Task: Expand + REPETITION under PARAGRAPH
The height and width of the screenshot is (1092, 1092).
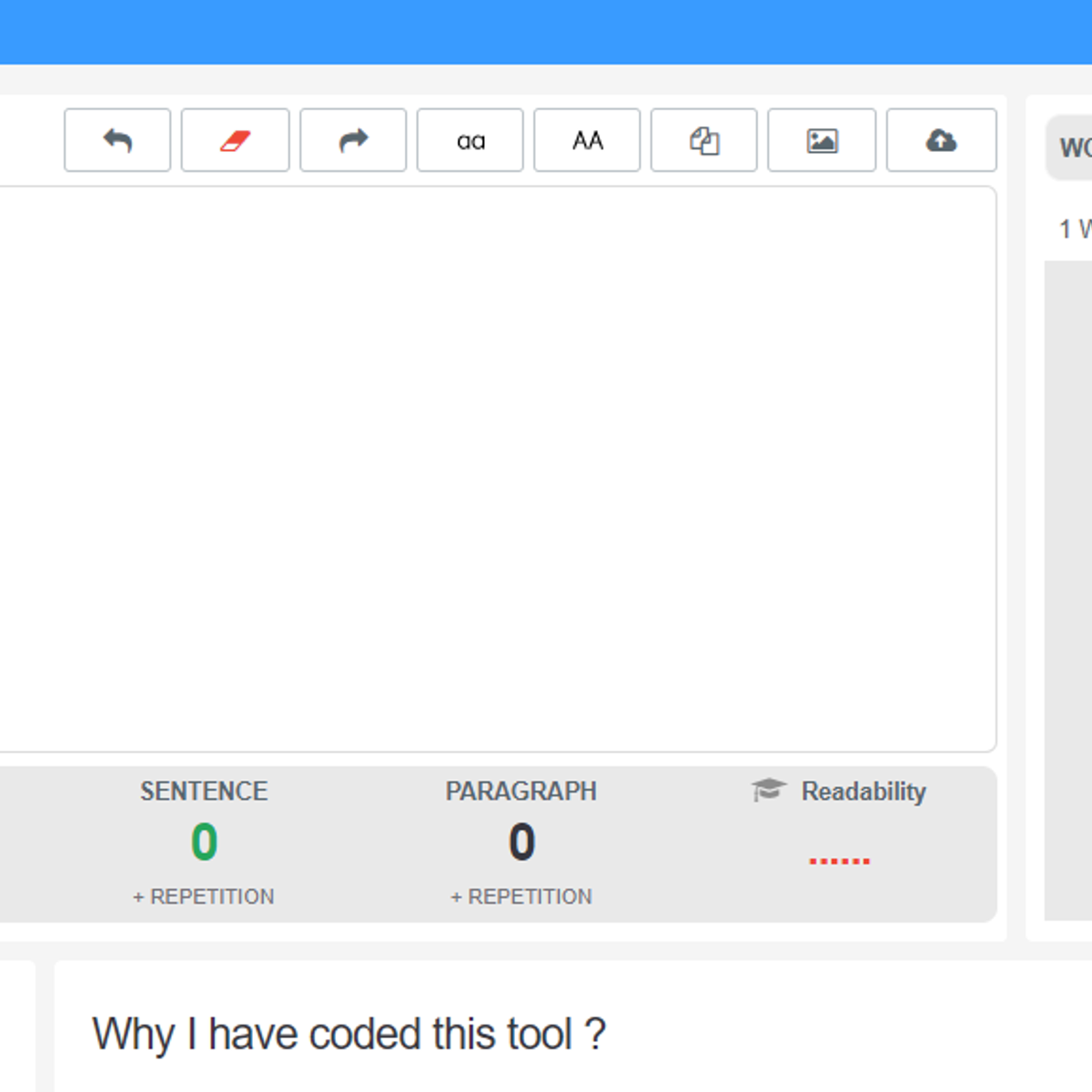Action: click(521, 896)
